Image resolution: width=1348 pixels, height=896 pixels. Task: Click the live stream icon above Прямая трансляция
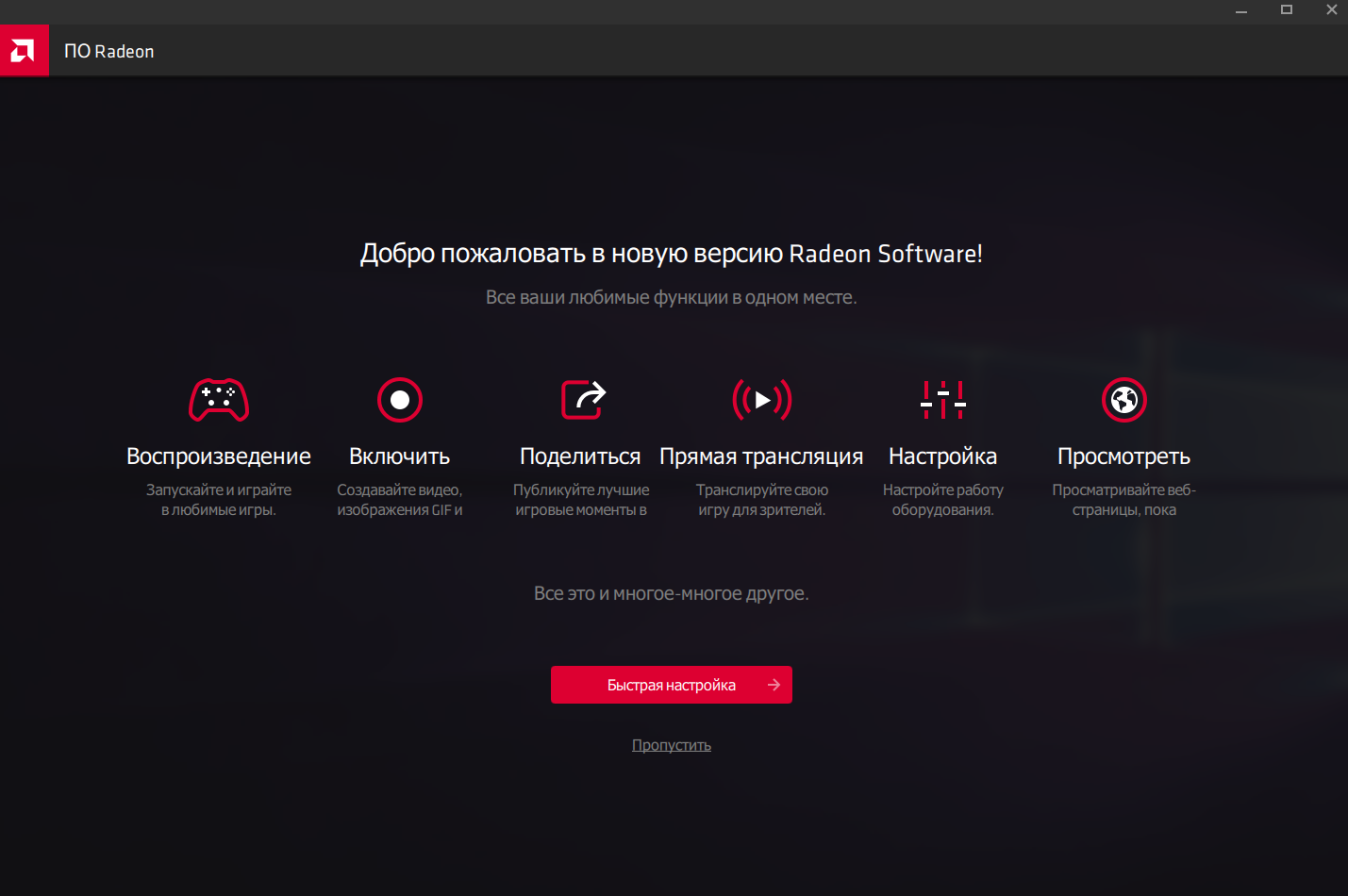tap(762, 400)
